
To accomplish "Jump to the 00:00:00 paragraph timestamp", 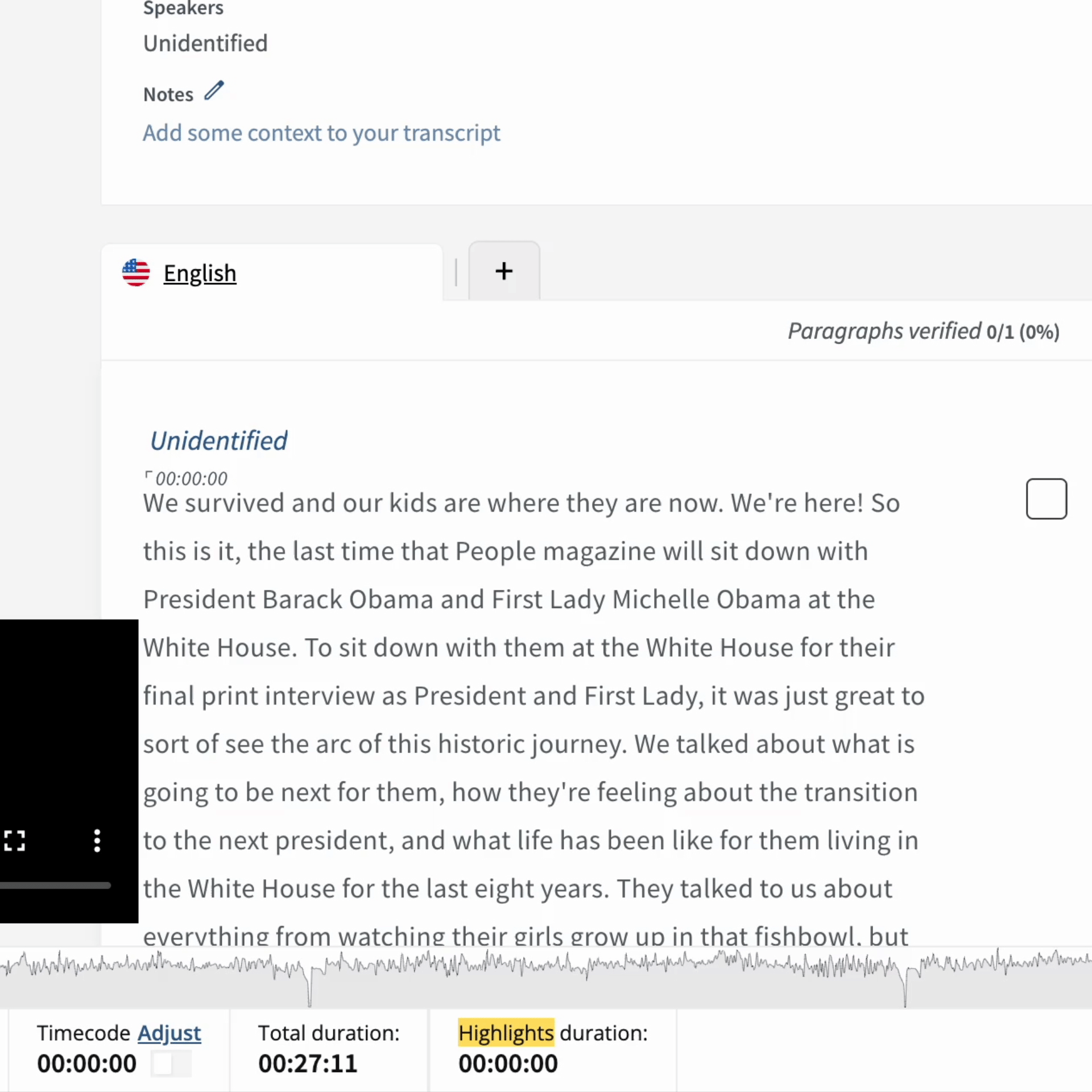I will click(x=192, y=479).
